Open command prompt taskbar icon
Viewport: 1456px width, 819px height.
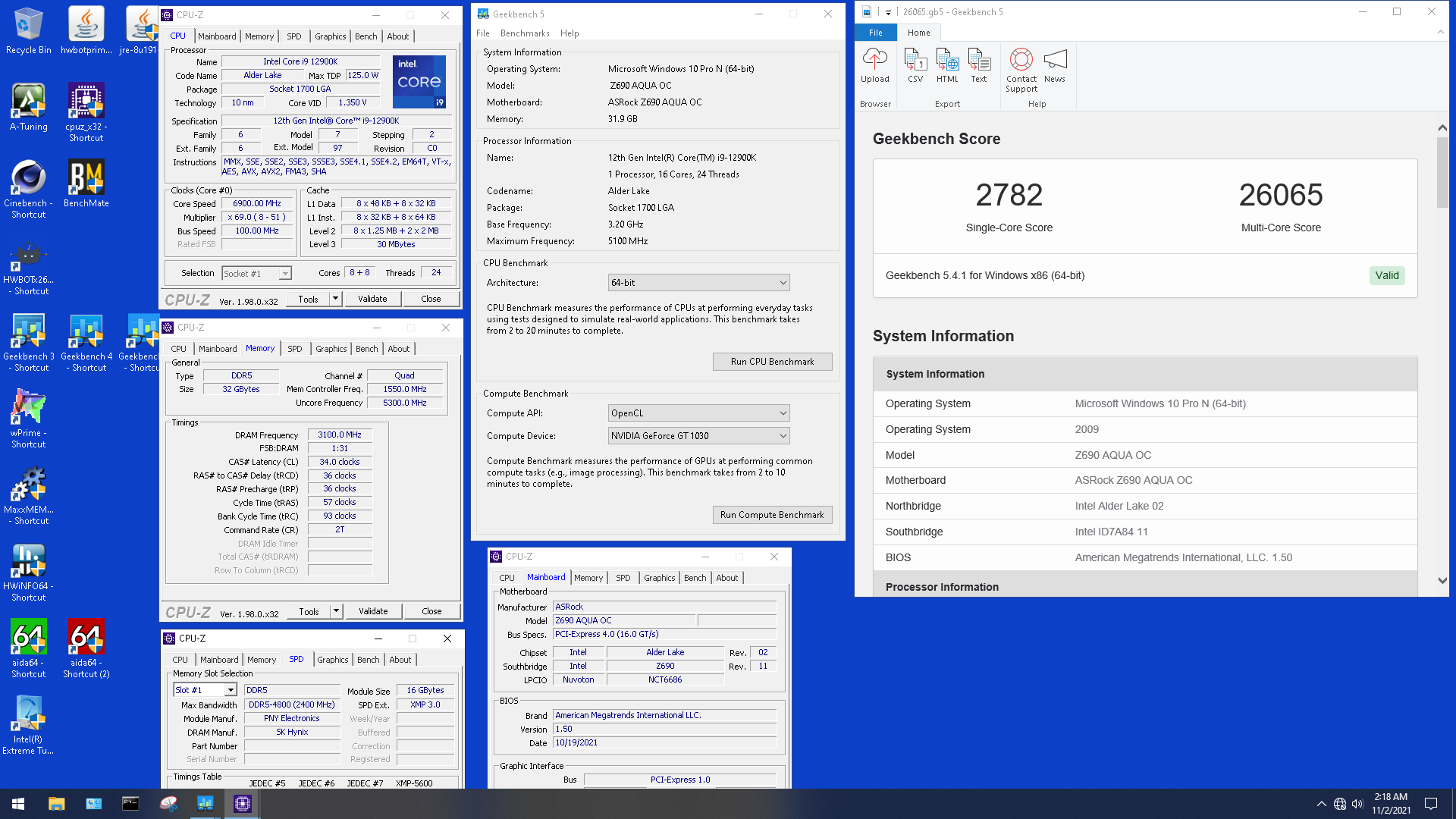tap(130, 804)
